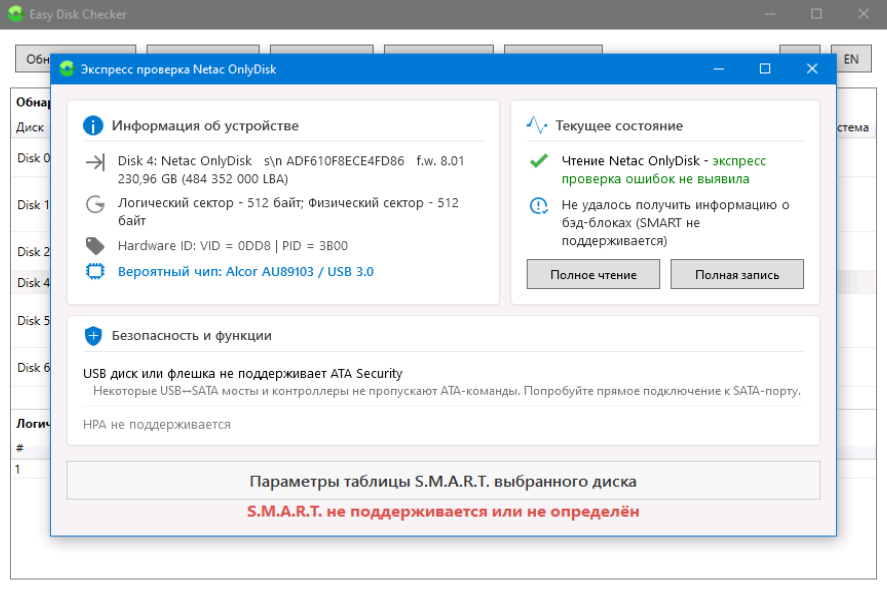Select Disk 5 in the background disk list
Image resolution: width=887 pixels, height=589 pixels.
pos(29,321)
